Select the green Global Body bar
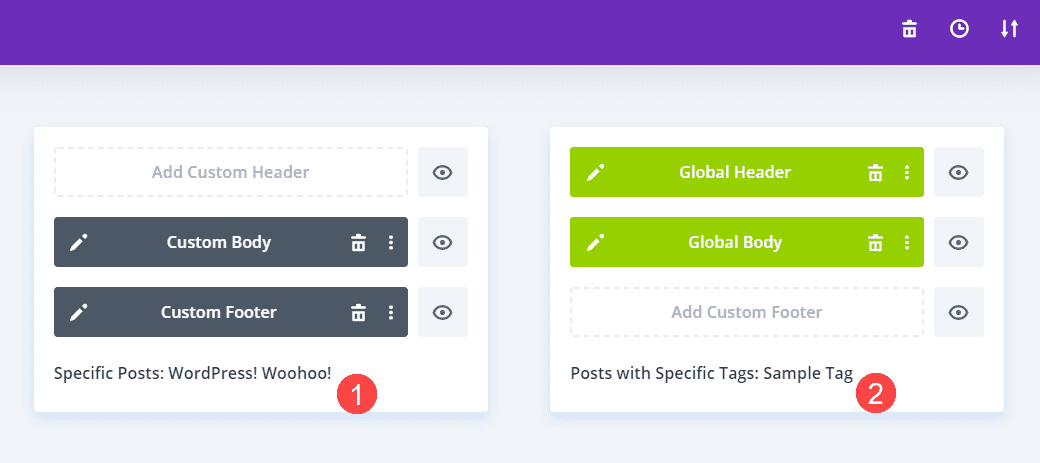 pyautogui.click(x=735, y=242)
